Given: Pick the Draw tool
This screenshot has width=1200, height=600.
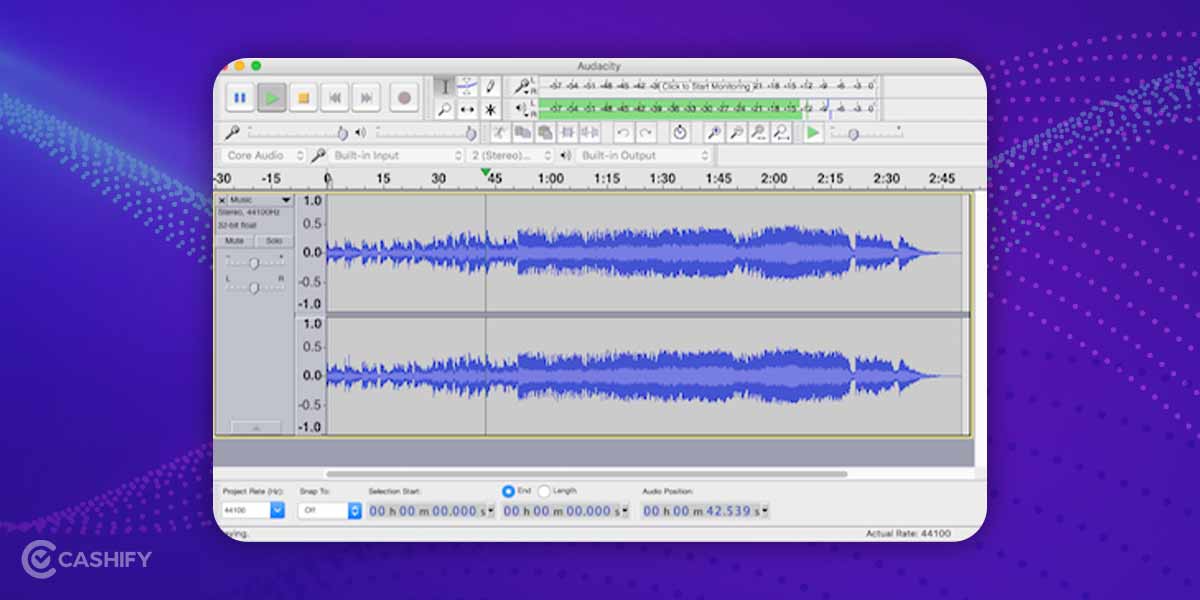Looking at the screenshot, I should tap(489, 87).
